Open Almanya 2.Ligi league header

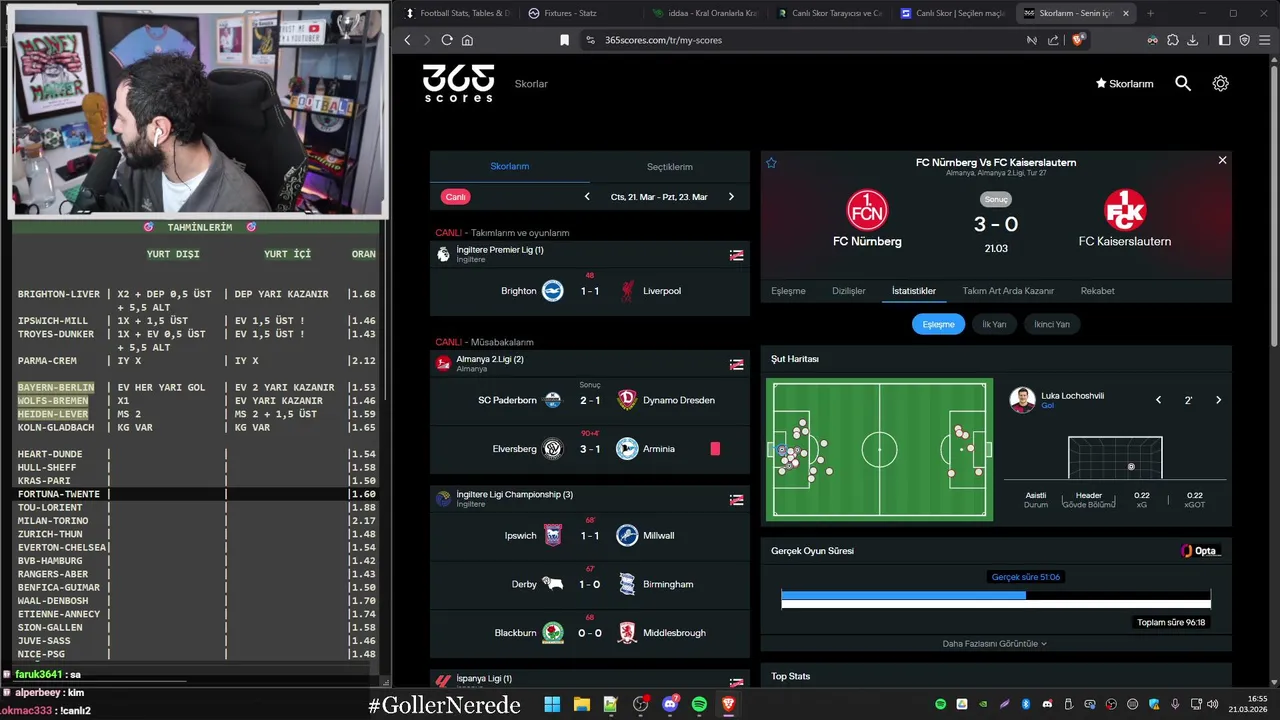click(590, 363)
